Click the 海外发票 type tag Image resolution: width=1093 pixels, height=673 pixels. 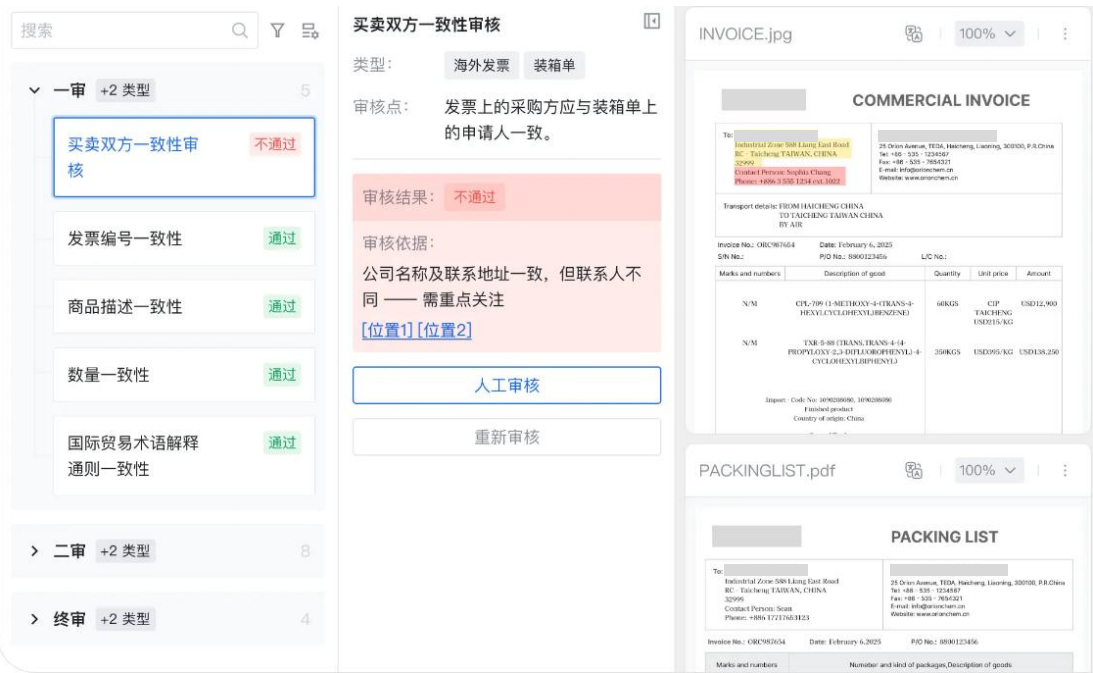point(482,66)
